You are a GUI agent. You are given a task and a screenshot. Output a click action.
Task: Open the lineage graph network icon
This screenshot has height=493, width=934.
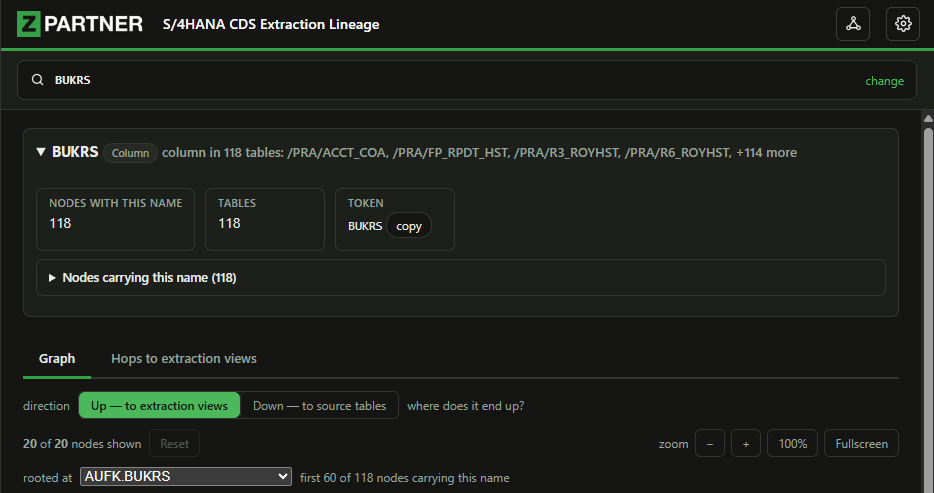click(852, 24)
